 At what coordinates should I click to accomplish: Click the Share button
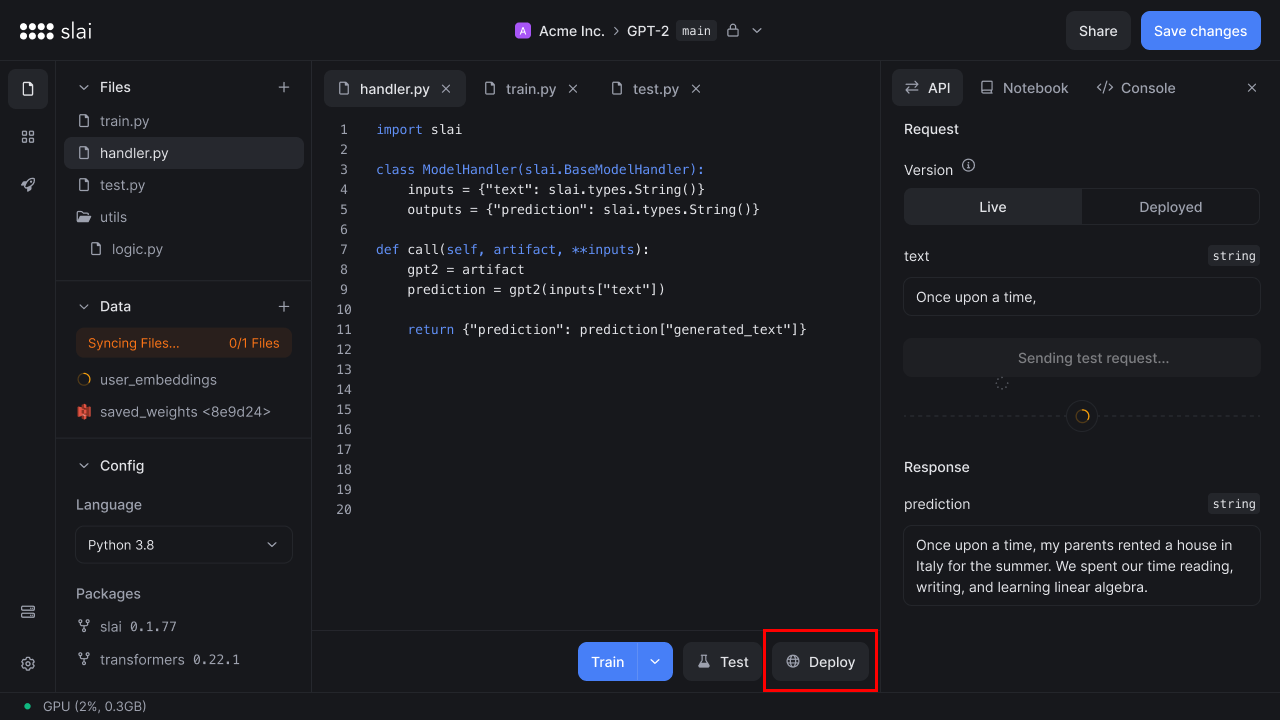pyautogui.click(x=1098, y=31)
